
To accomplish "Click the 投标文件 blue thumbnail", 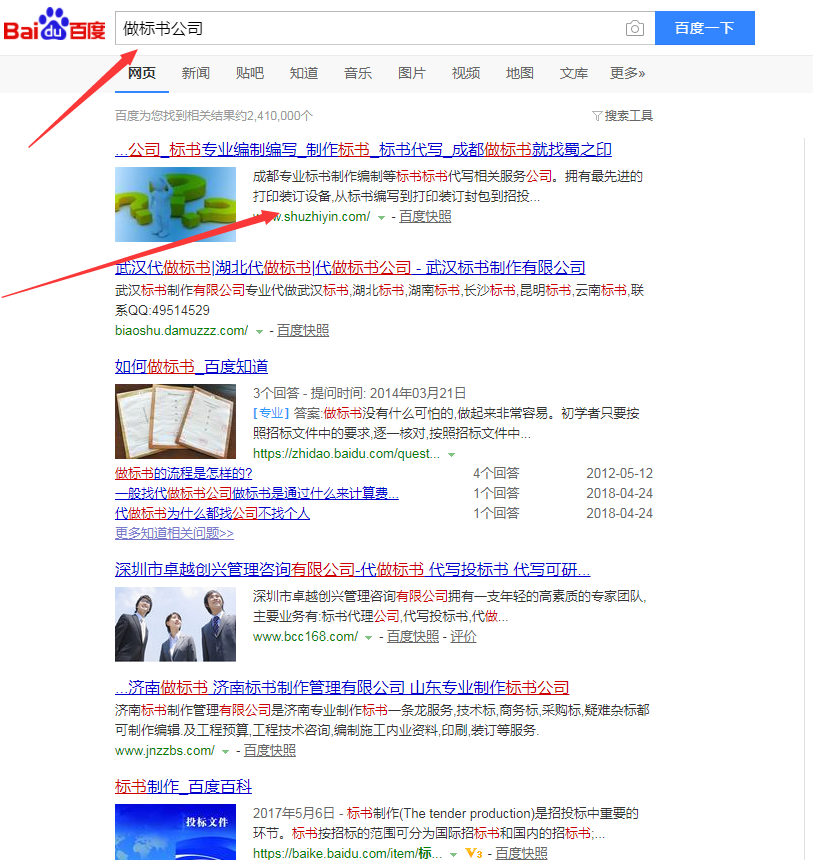I will point(176,832).
